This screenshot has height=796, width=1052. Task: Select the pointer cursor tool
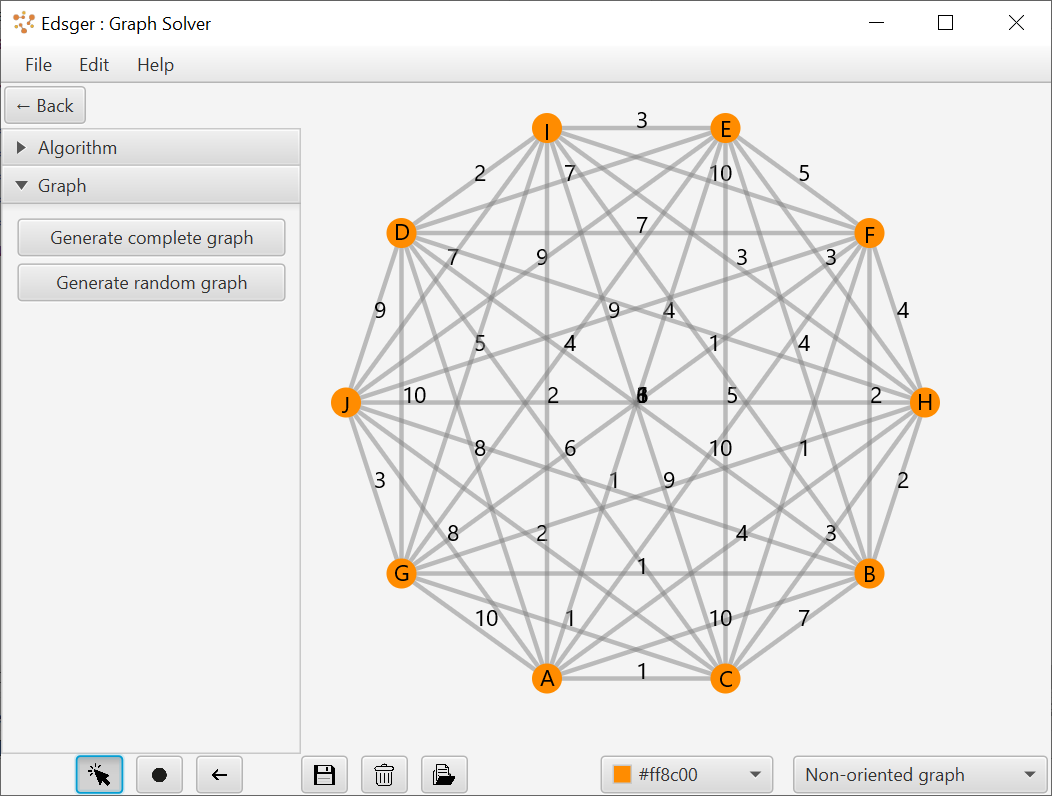(99, 775)
